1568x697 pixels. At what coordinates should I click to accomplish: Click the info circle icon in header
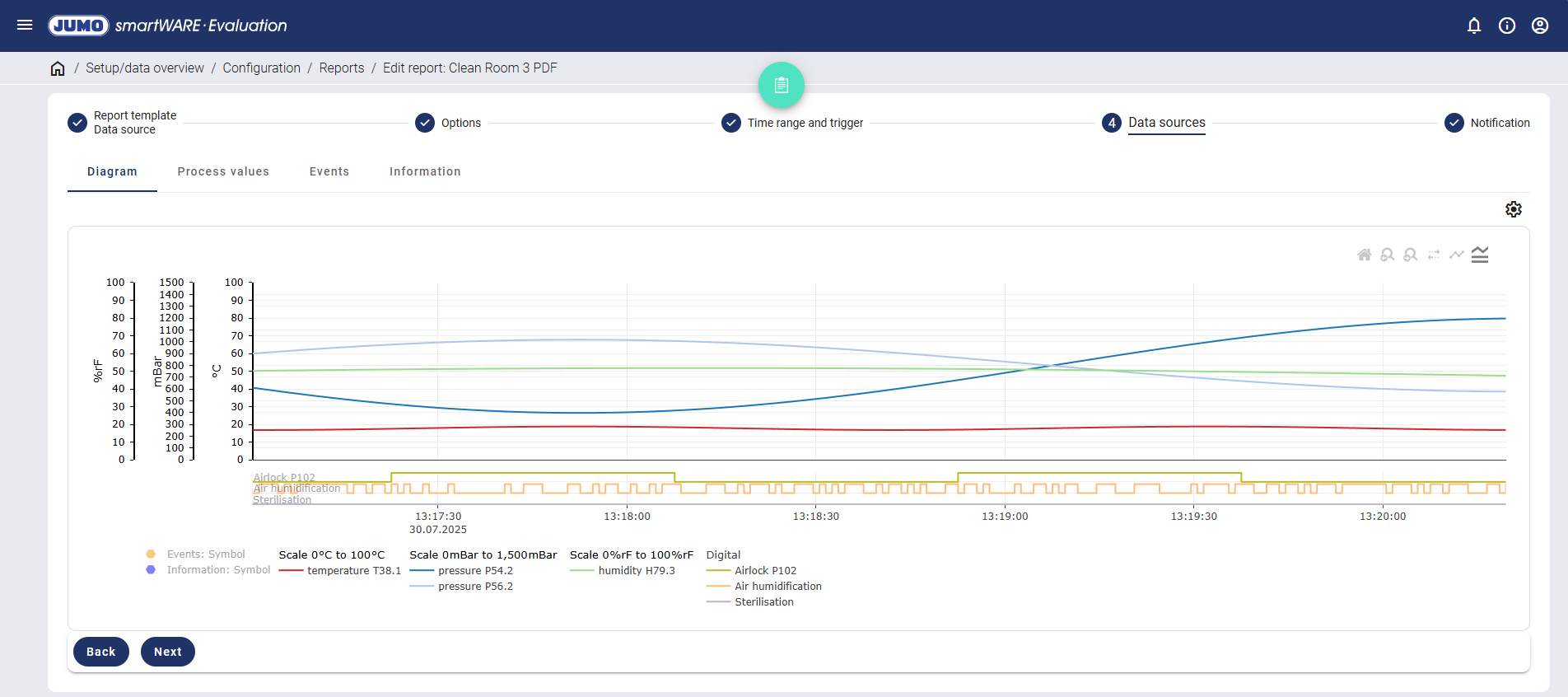click(1507, 26)
